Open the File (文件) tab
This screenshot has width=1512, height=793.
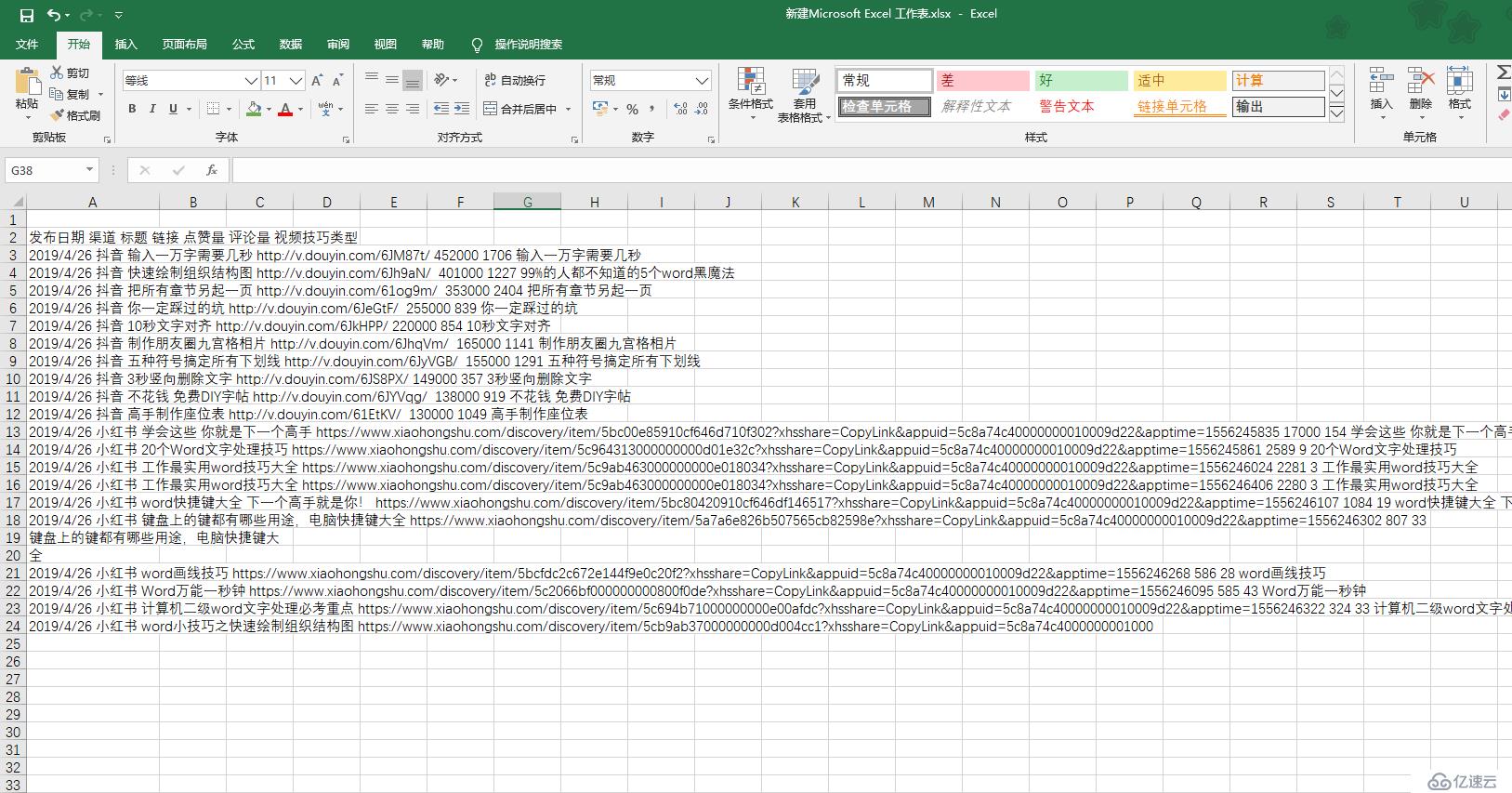27,44
